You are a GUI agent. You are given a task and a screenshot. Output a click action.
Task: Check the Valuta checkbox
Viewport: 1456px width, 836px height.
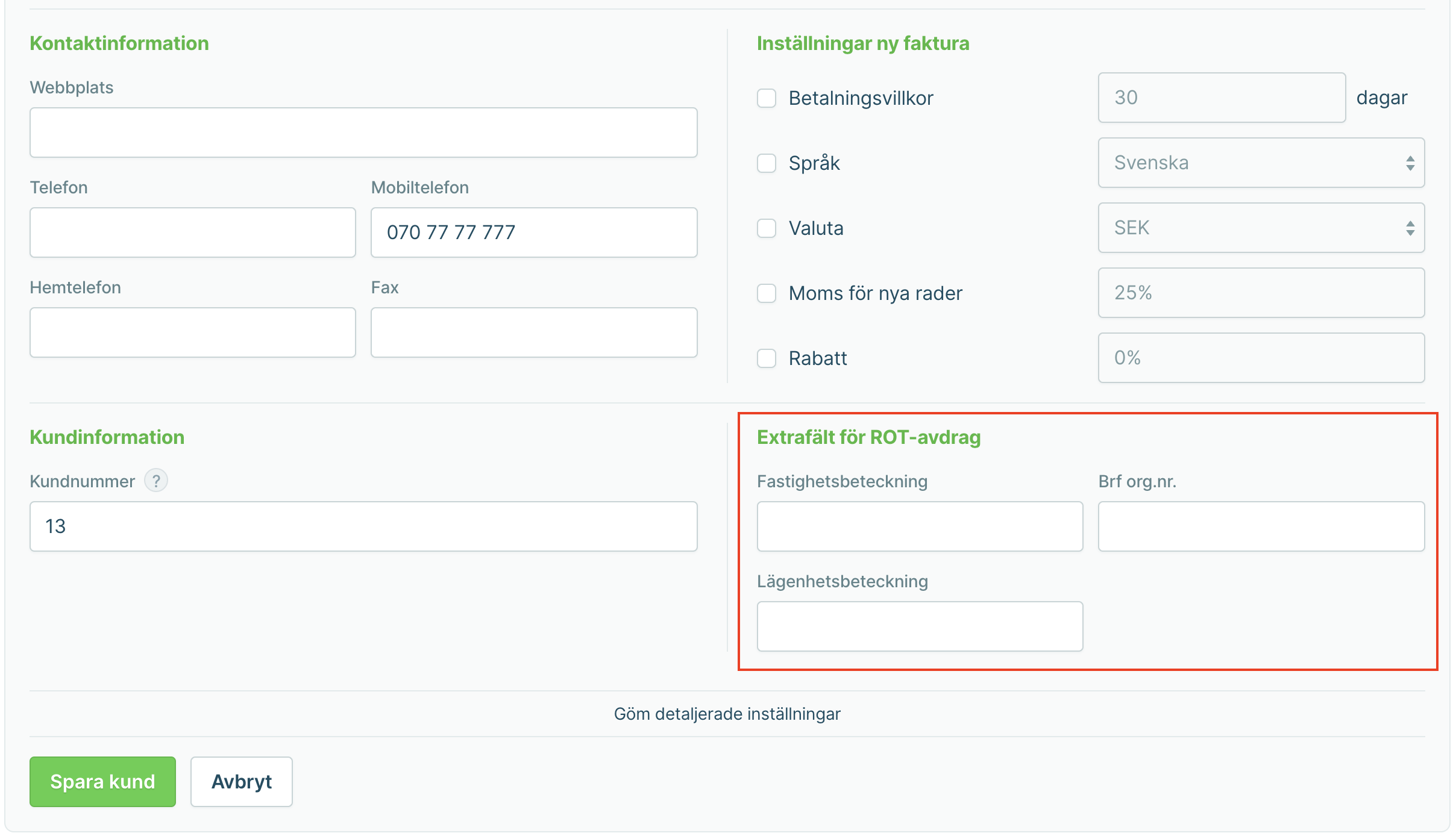pos(767,228)
